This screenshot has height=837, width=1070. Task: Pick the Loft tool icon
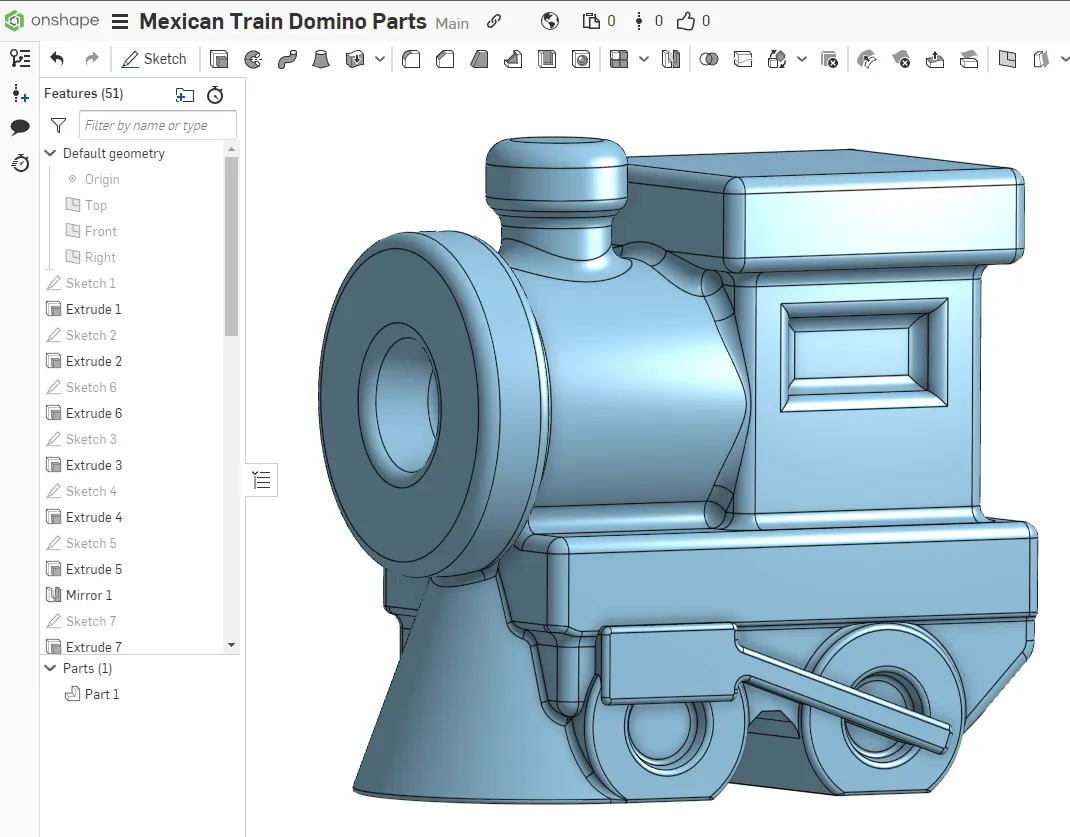coord(321,60)
